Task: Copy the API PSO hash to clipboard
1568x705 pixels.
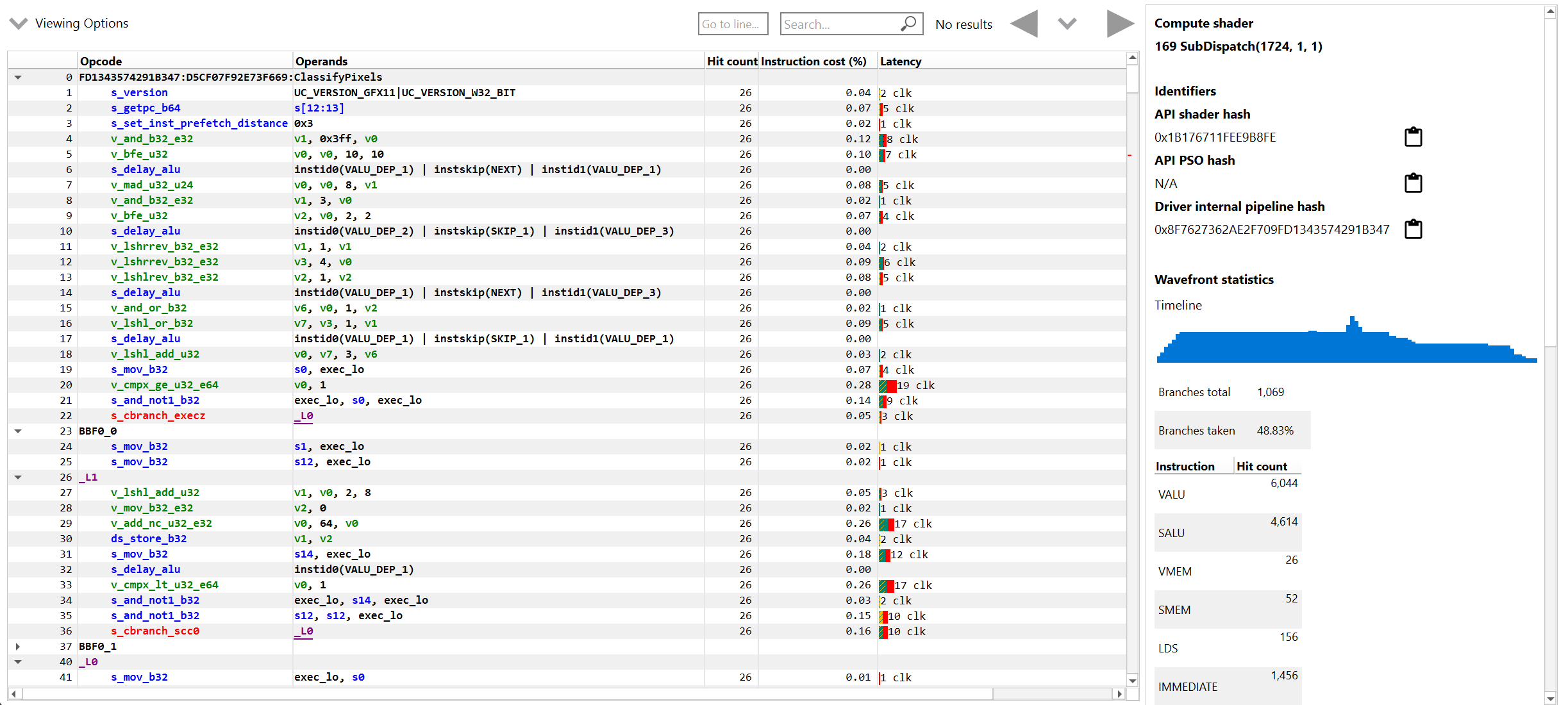Action: click(x=1413, y=183)
